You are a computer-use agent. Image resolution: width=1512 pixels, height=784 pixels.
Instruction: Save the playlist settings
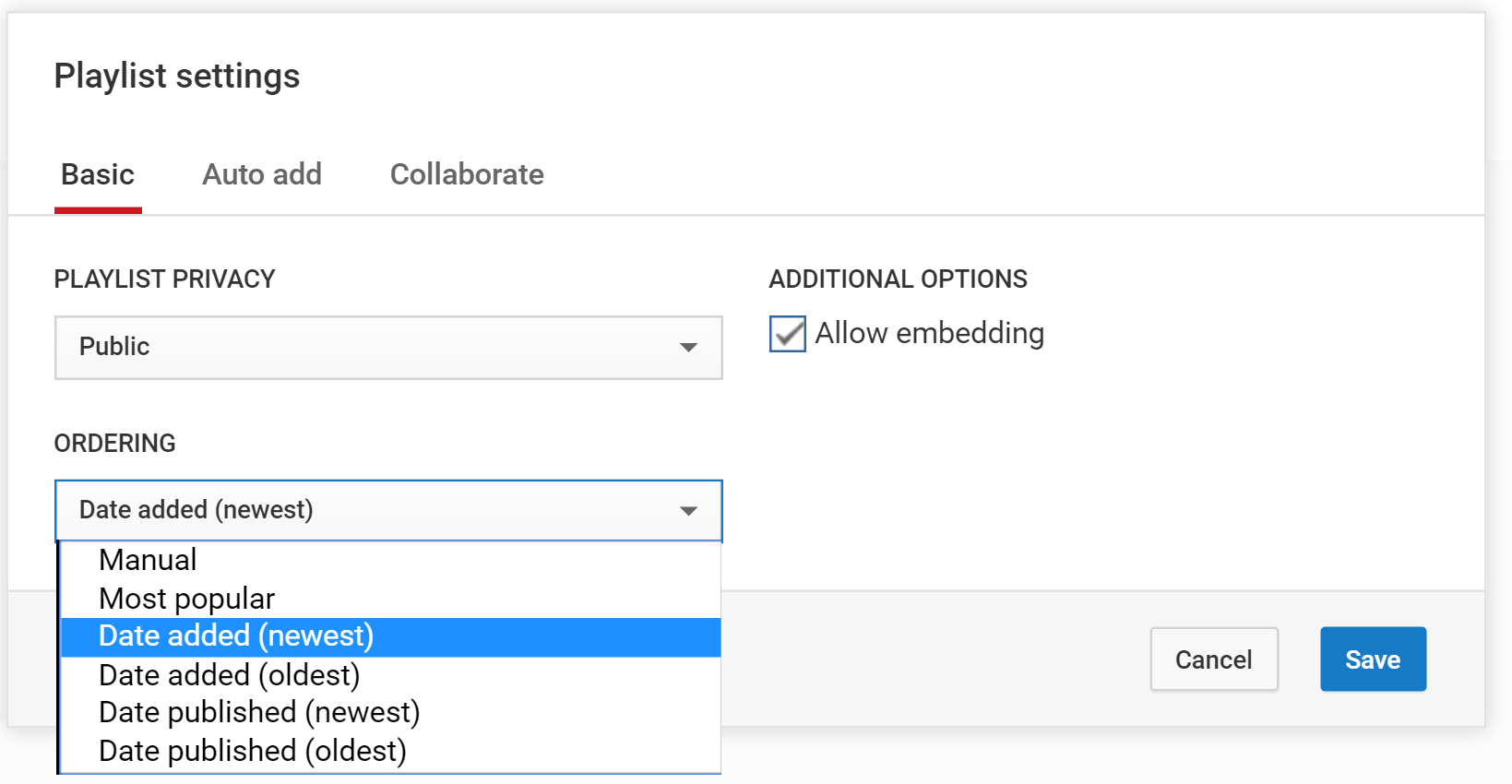[1373, 659]
